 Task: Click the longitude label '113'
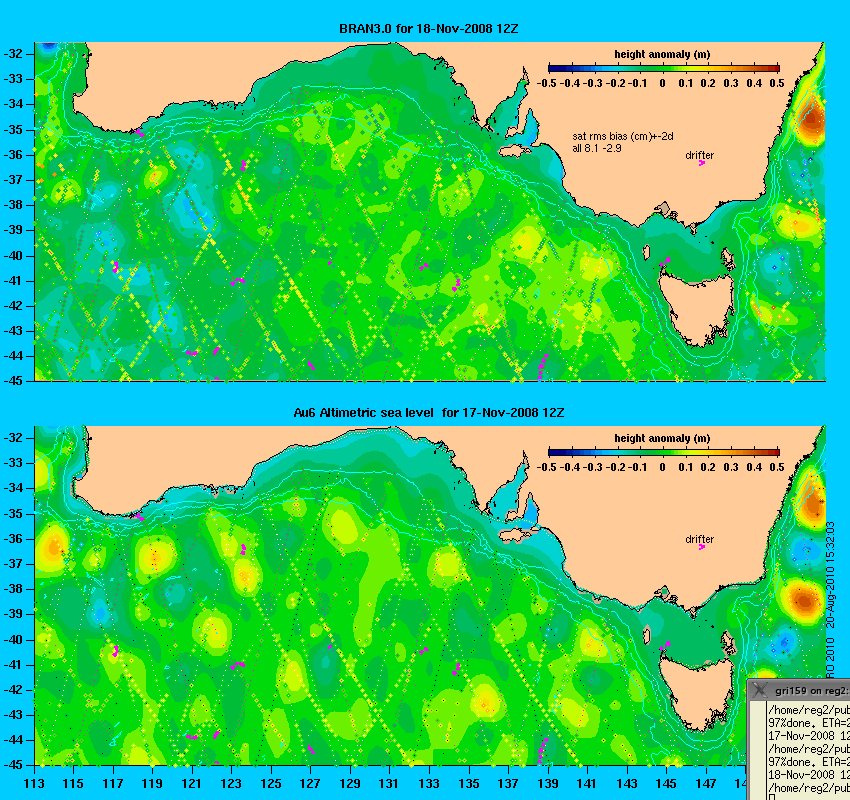click(34, 784)
